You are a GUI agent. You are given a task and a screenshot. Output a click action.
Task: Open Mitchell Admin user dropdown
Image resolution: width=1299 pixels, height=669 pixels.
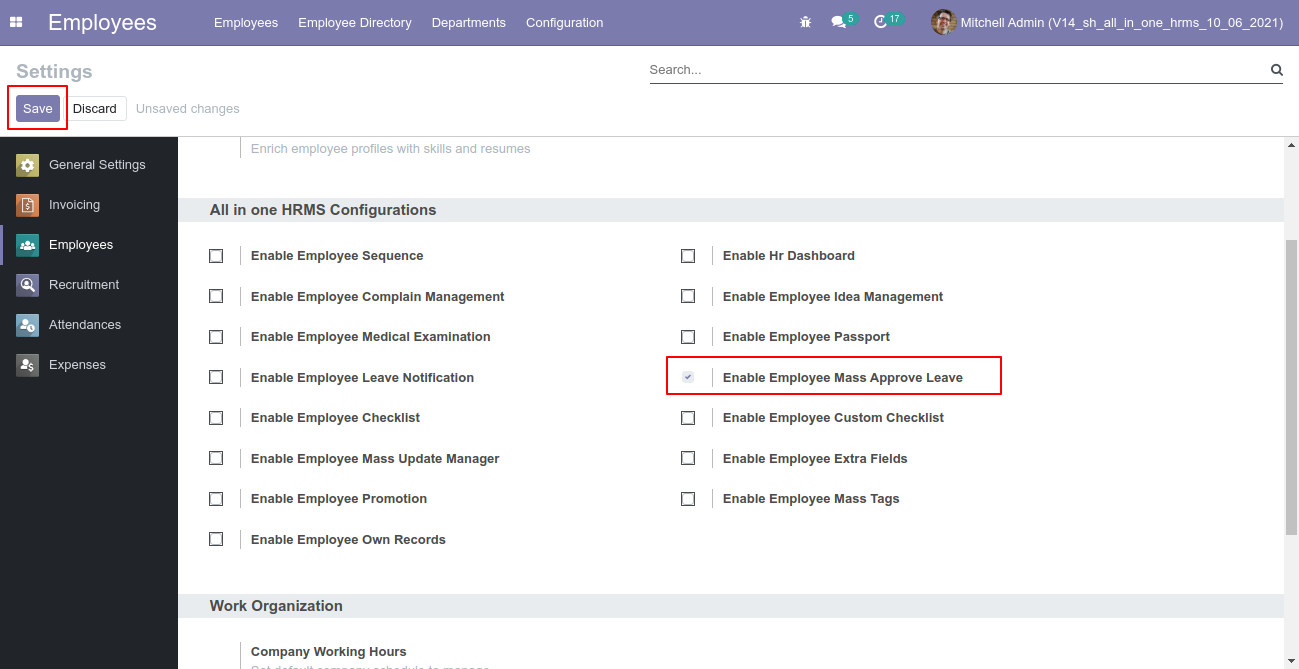[x=1107, y=22]
